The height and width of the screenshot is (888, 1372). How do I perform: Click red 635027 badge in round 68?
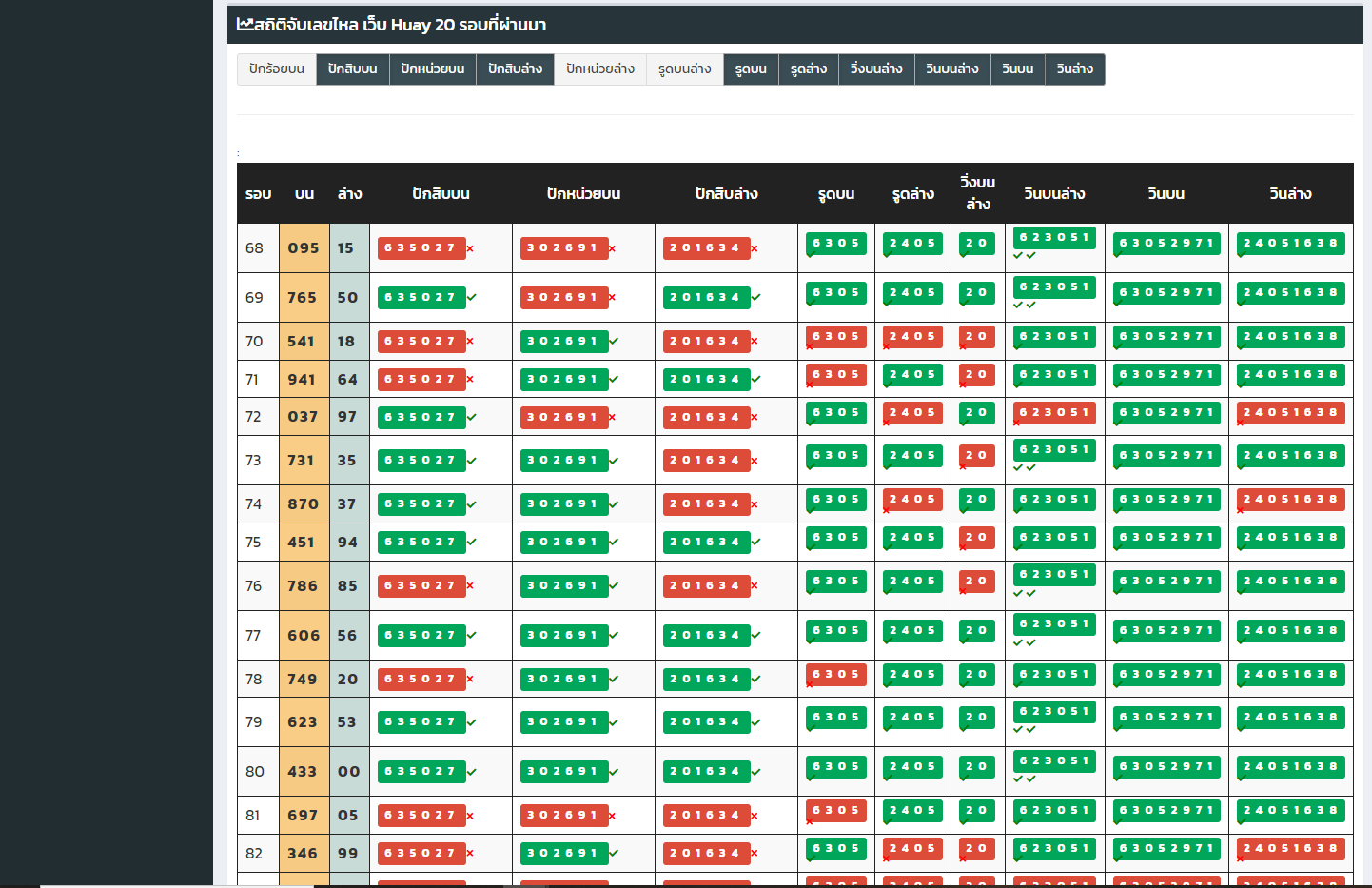coord(421,247)
